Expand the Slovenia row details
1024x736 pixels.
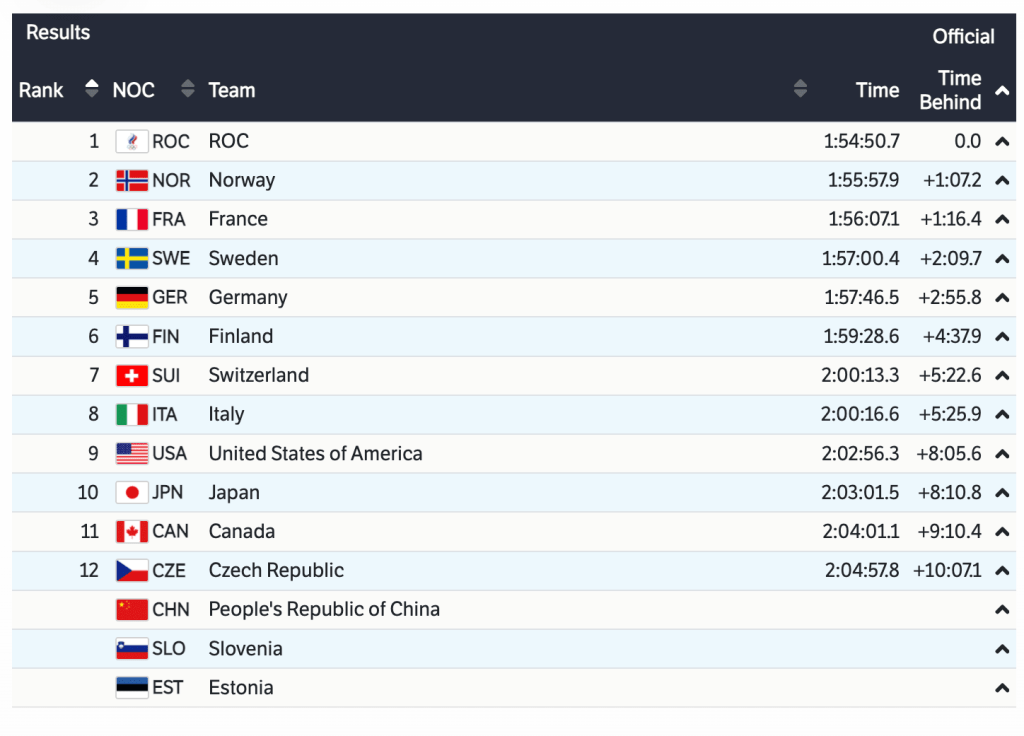pyautogui.click(x=1001, y=649)
